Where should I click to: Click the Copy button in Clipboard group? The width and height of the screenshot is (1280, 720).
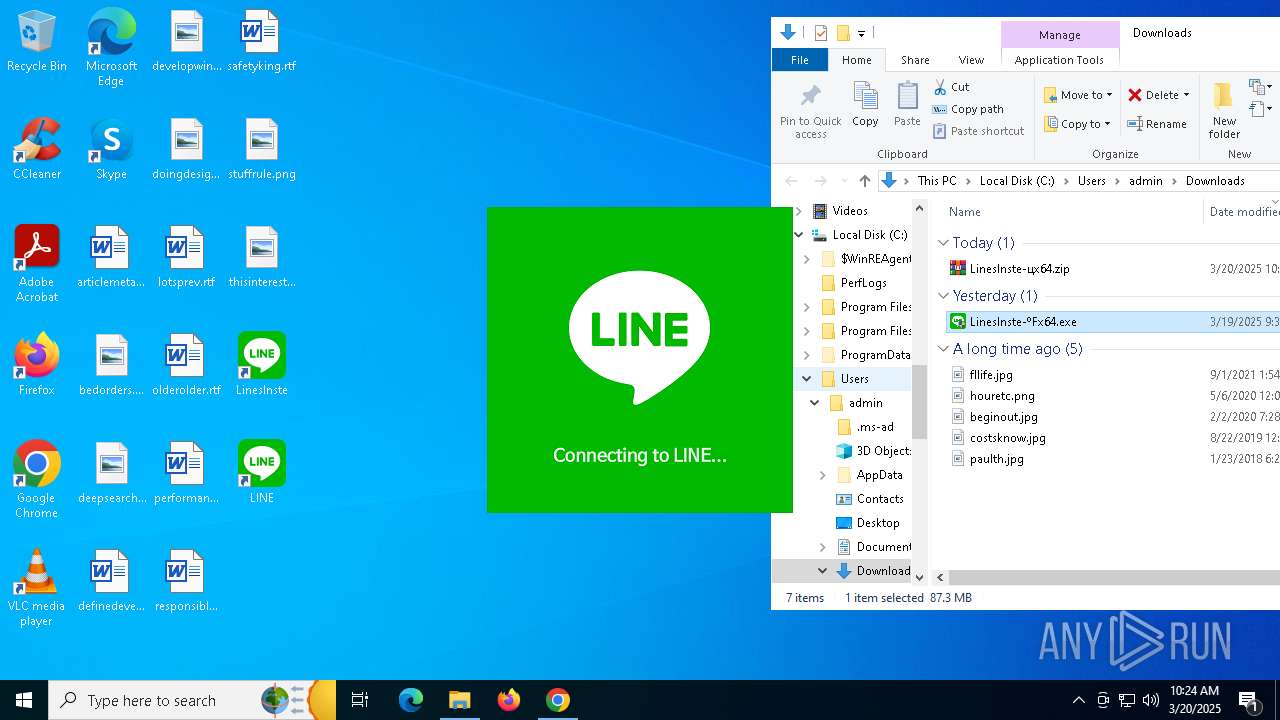(865, 104)
